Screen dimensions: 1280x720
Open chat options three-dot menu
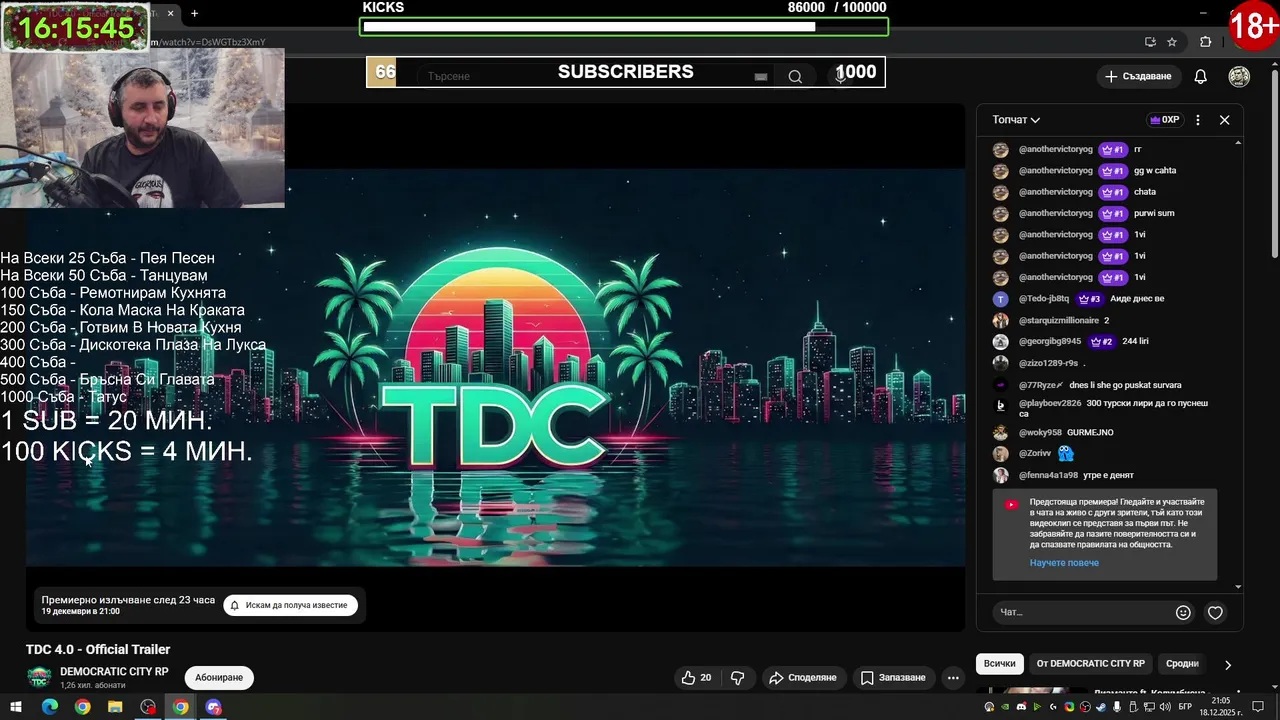click(x=1198, y=120)
